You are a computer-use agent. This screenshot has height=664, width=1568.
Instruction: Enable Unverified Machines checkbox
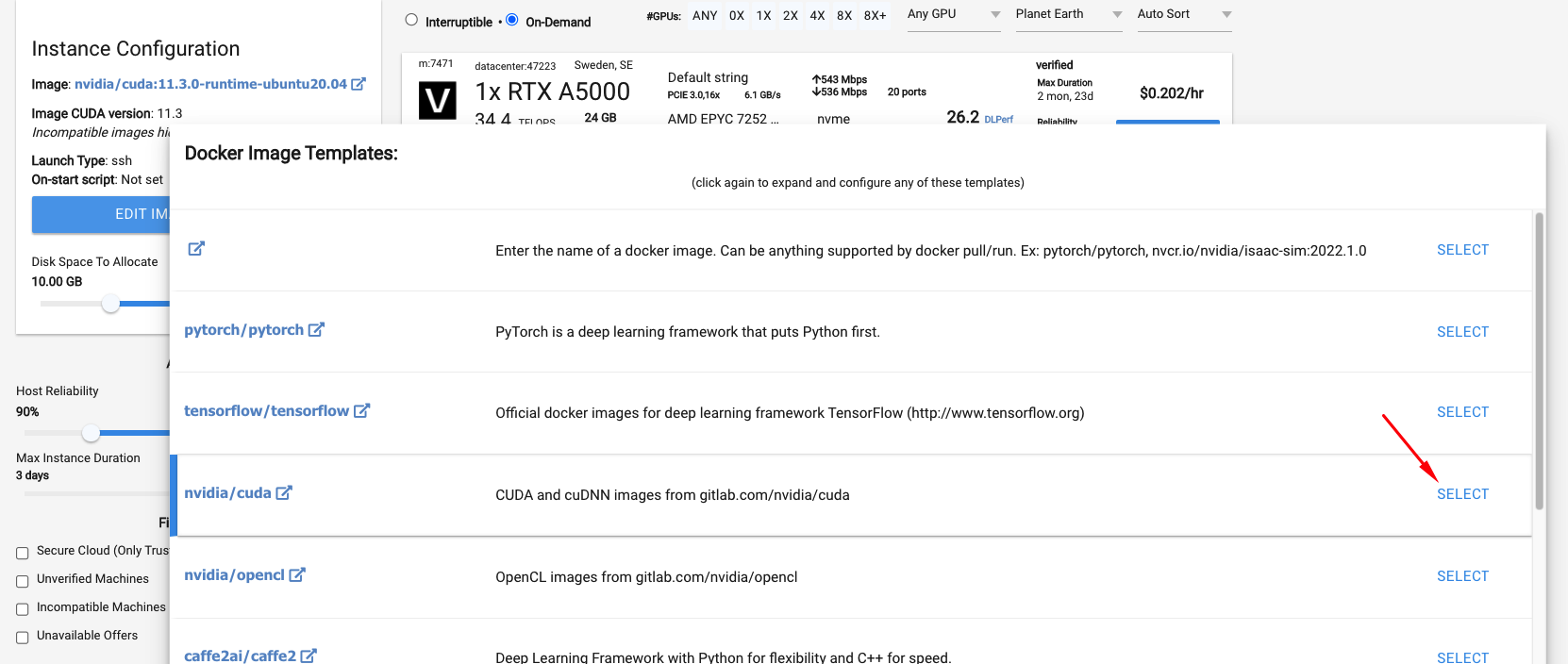23,581
